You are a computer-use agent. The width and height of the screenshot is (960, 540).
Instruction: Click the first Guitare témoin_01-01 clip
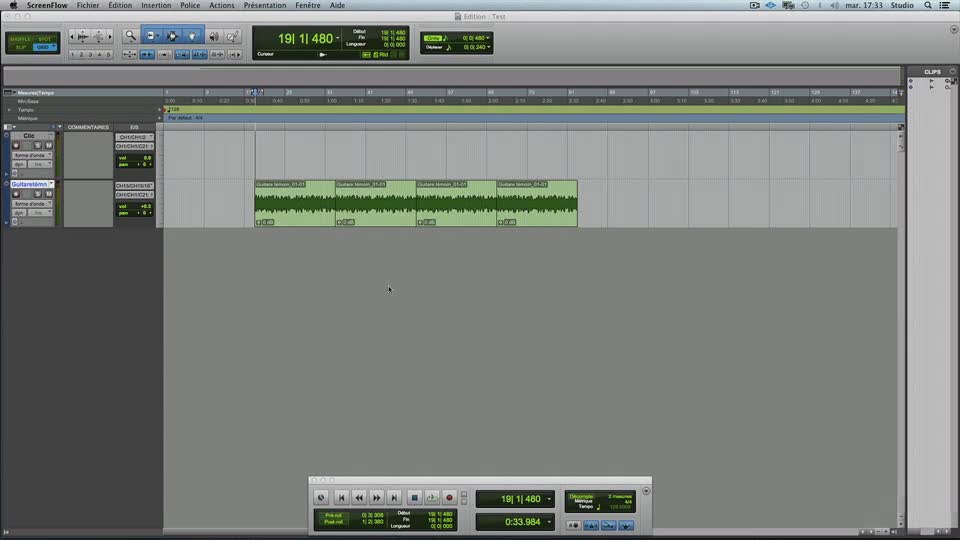click(x=295, y=203)
